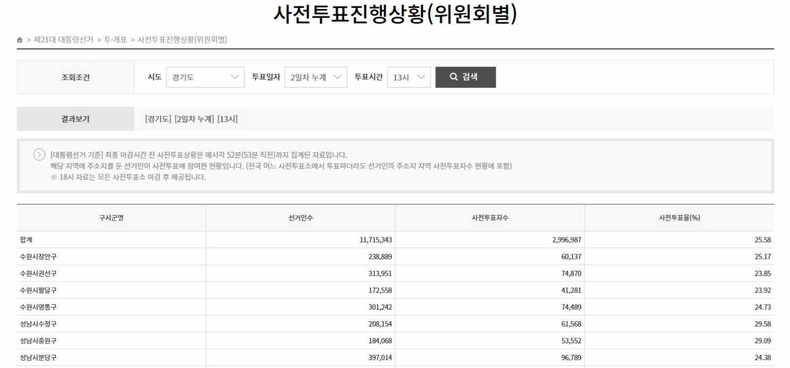Viewport: 790px width, 368px height.
Task: Select the 합계 total row
Action: click(x=396, y=240)
